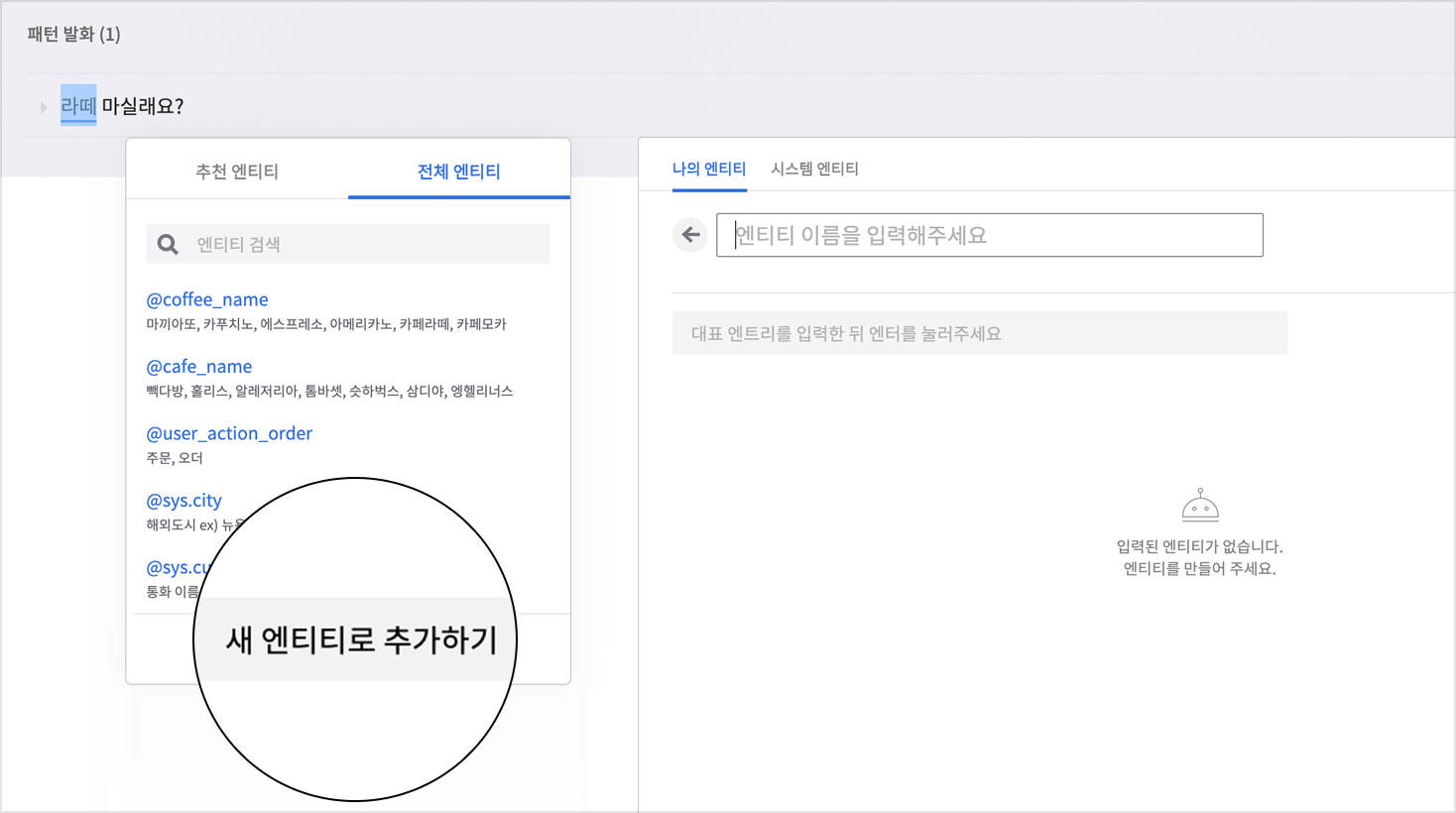Select the 전체 엔티티 tab
The height and width of the screenshot is (813, 1456).
point(458,172)
